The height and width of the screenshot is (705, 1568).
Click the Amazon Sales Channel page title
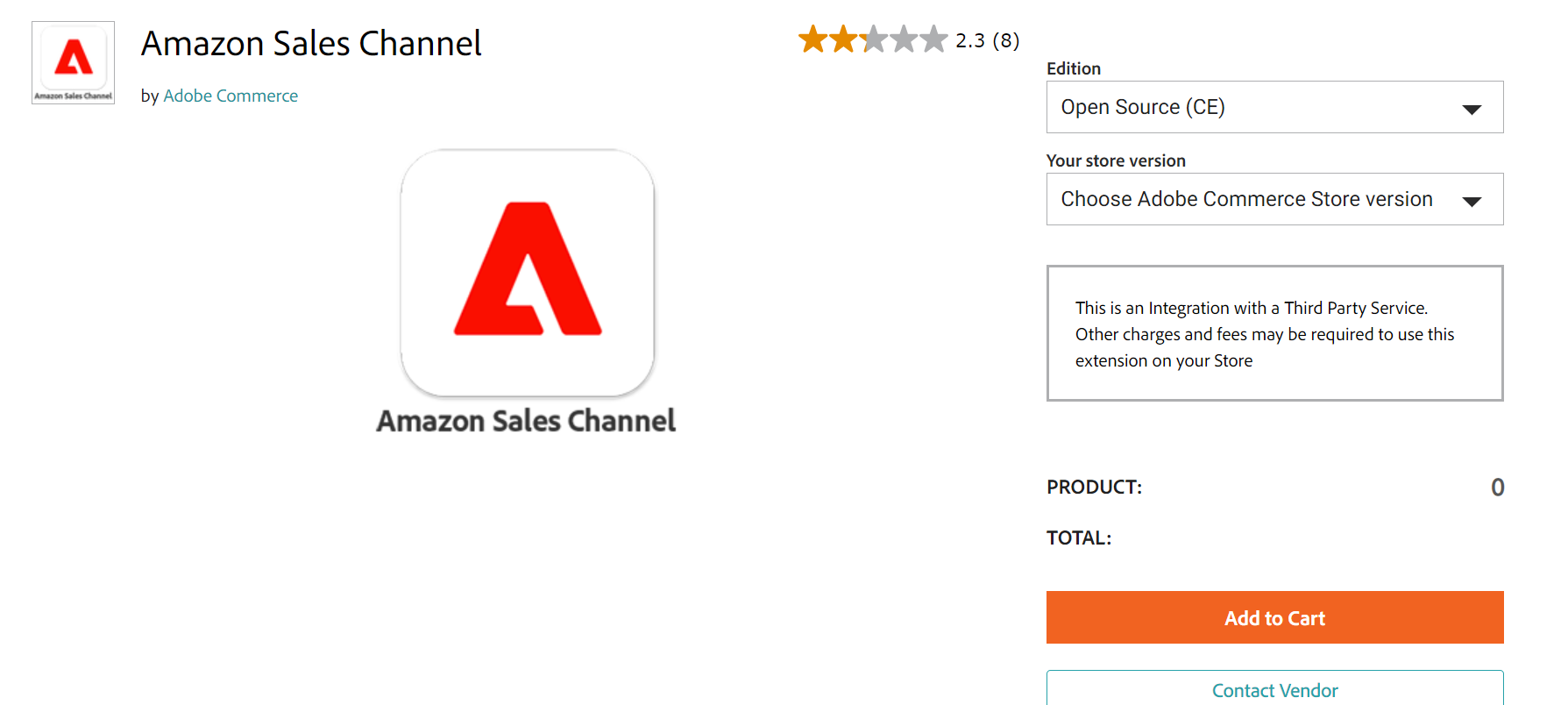coord(311,44)
